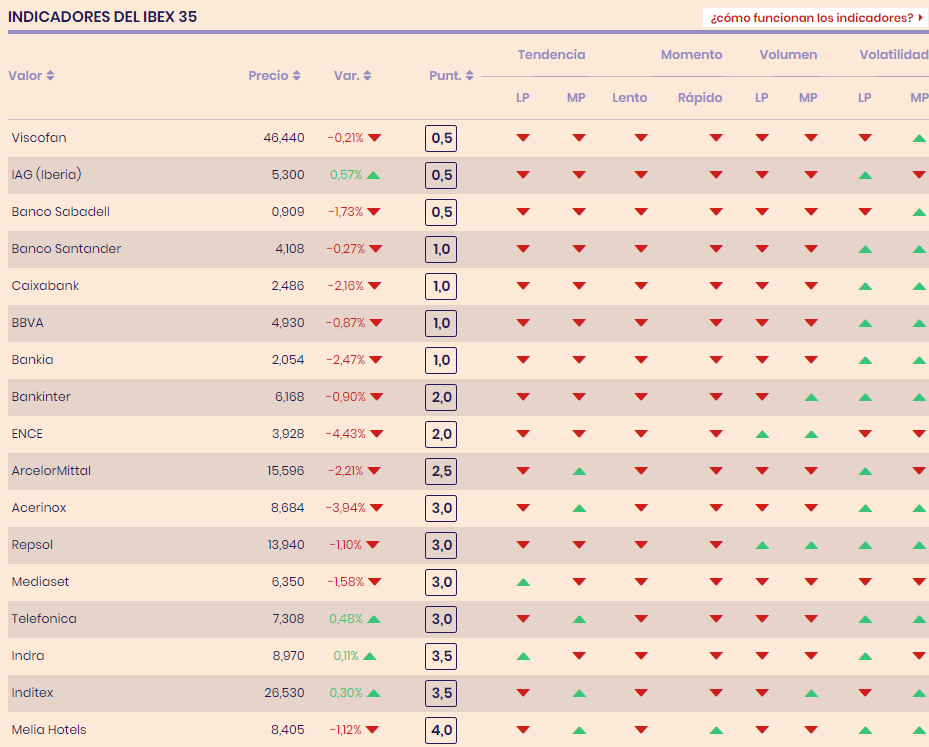
Task: Click ENCE's green Volumen LP up arrow
Action: (761, 434)
